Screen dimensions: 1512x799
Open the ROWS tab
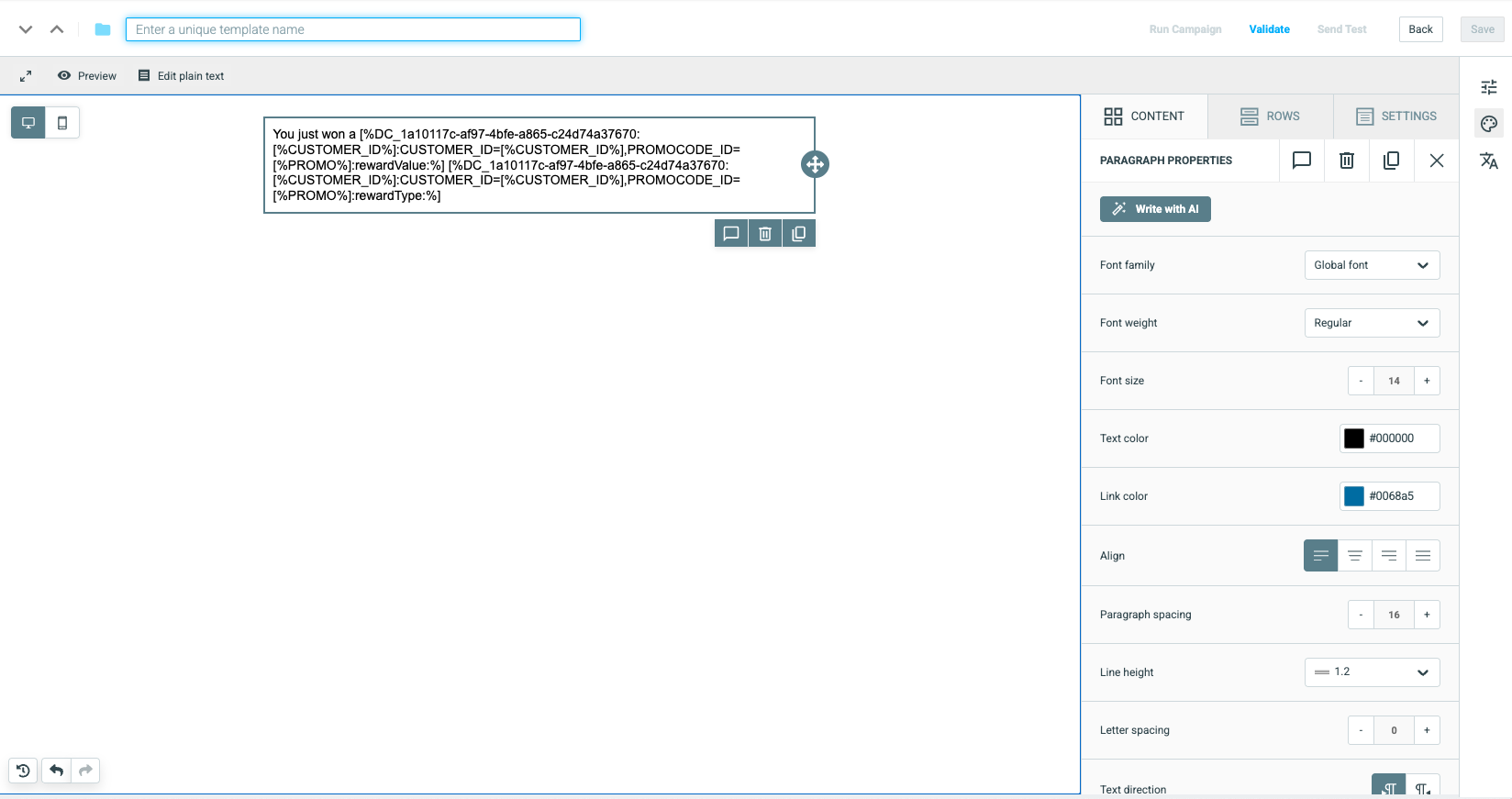click(x=1270, y=117)
